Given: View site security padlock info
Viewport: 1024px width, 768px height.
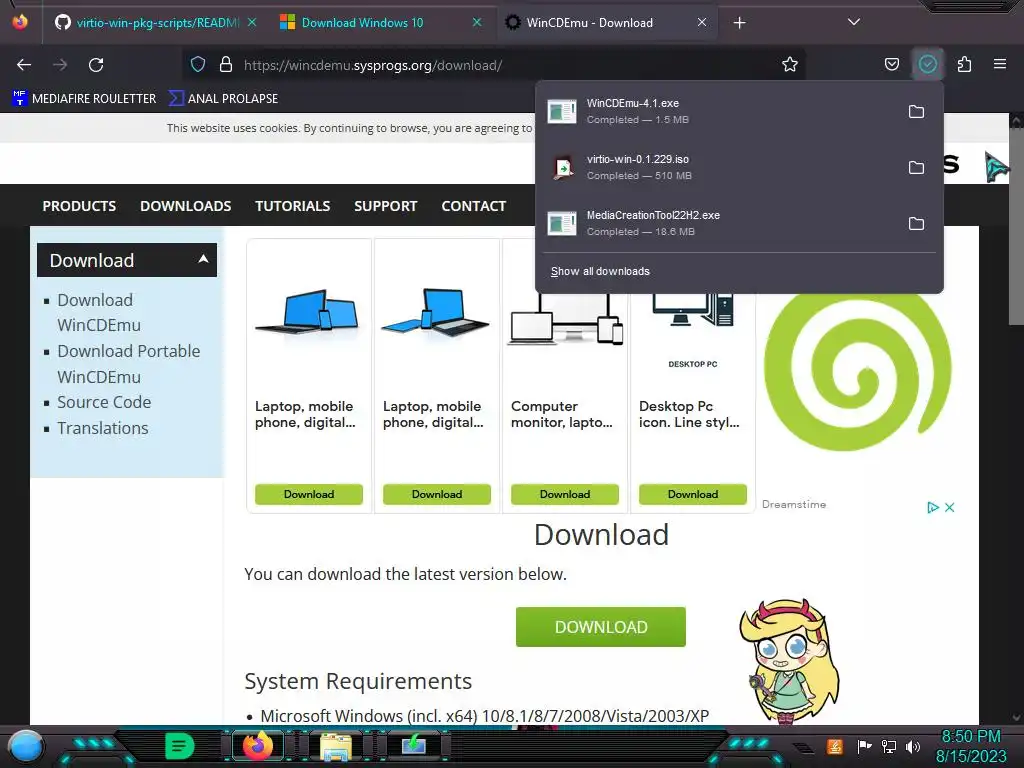Looking at the screenshot, I should coord(226,65).
